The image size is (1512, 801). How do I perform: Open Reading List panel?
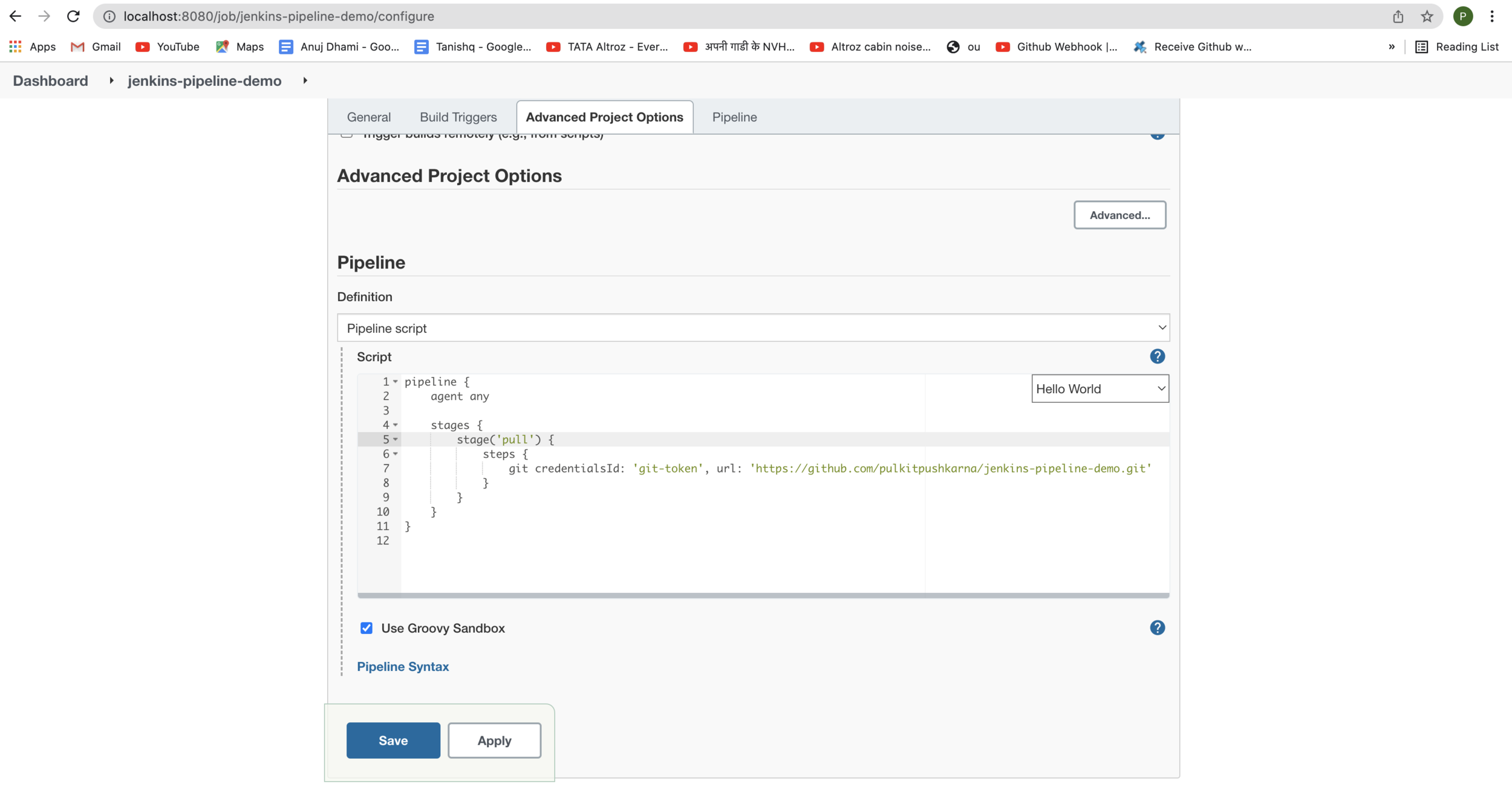(1456, 47)
